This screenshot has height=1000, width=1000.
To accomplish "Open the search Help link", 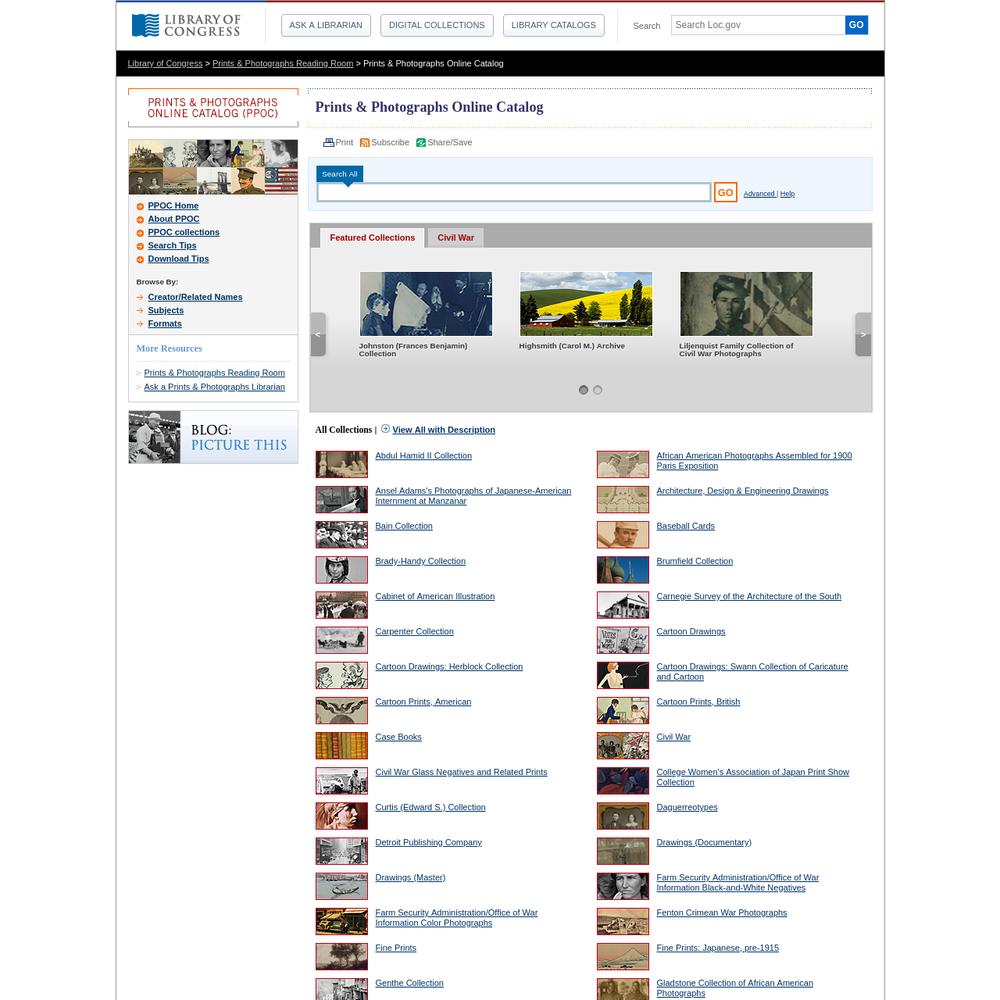I will pos(787,194).
